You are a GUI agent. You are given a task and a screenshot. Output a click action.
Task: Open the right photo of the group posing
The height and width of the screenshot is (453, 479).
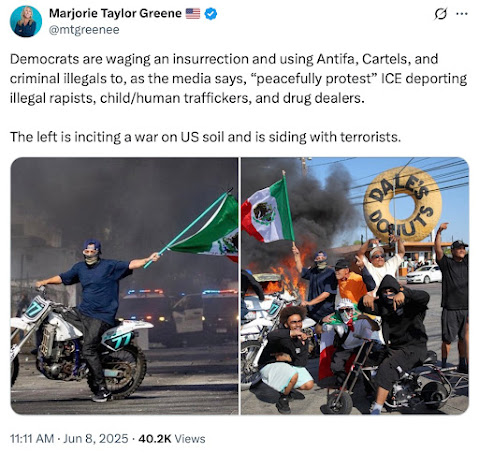coord(355,286)
